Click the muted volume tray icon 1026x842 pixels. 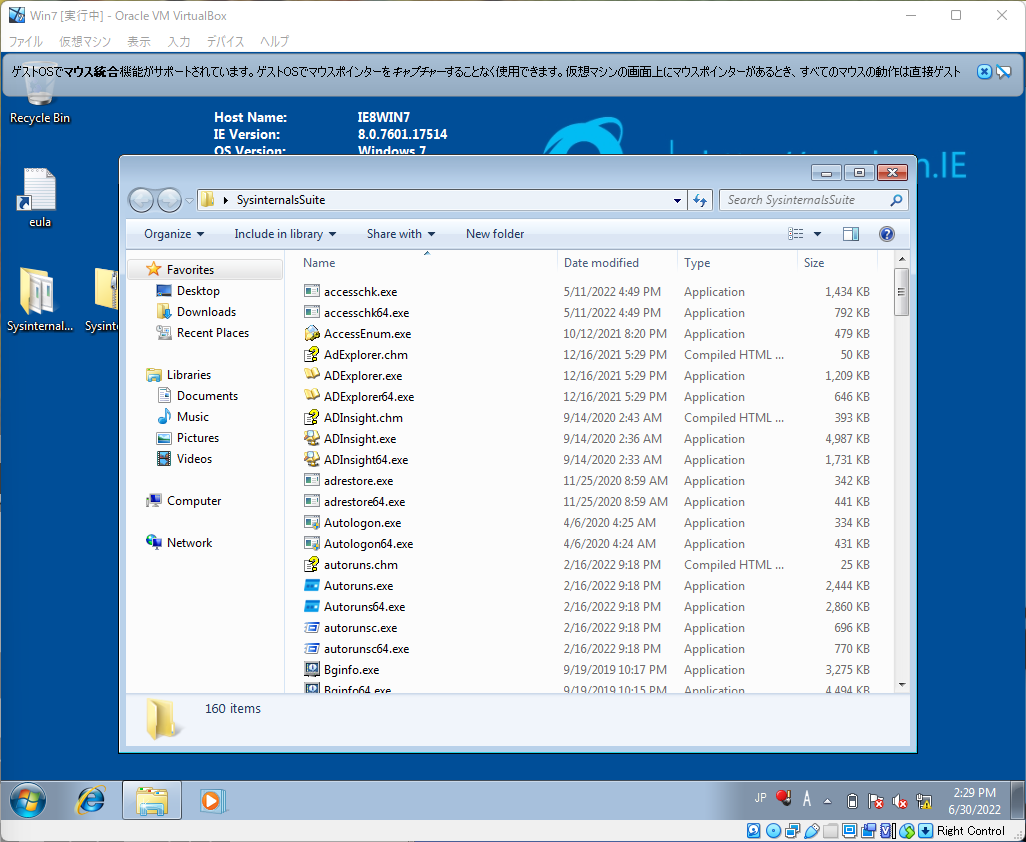pos(900,800)
